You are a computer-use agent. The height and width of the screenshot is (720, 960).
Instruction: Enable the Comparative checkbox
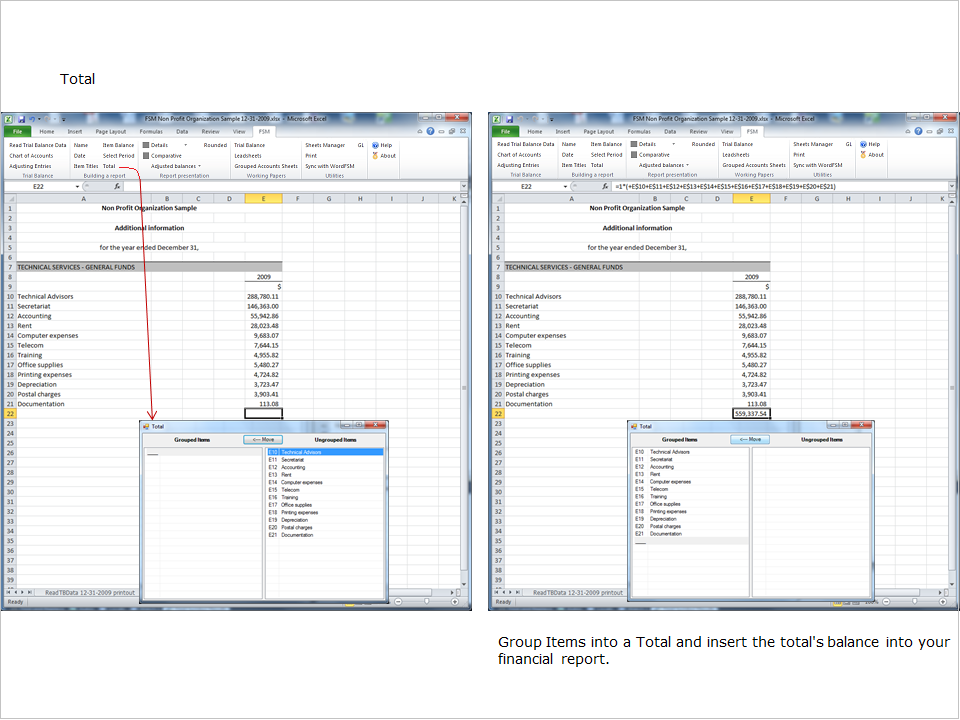[x=146, y=156]
